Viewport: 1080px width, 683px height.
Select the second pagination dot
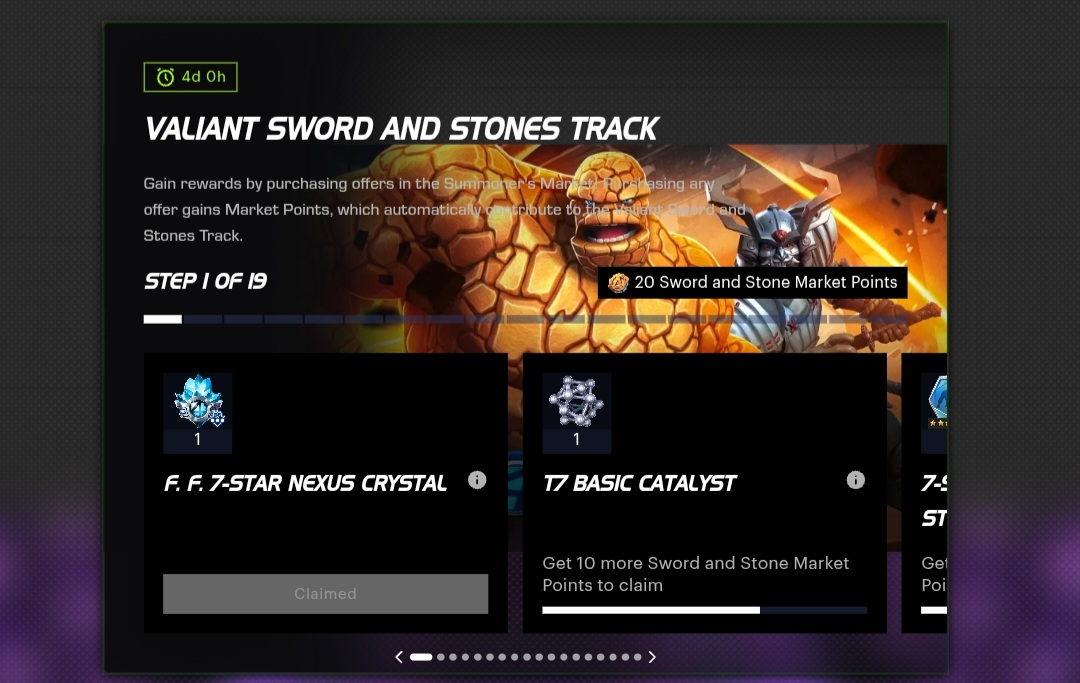coord(441,658)
